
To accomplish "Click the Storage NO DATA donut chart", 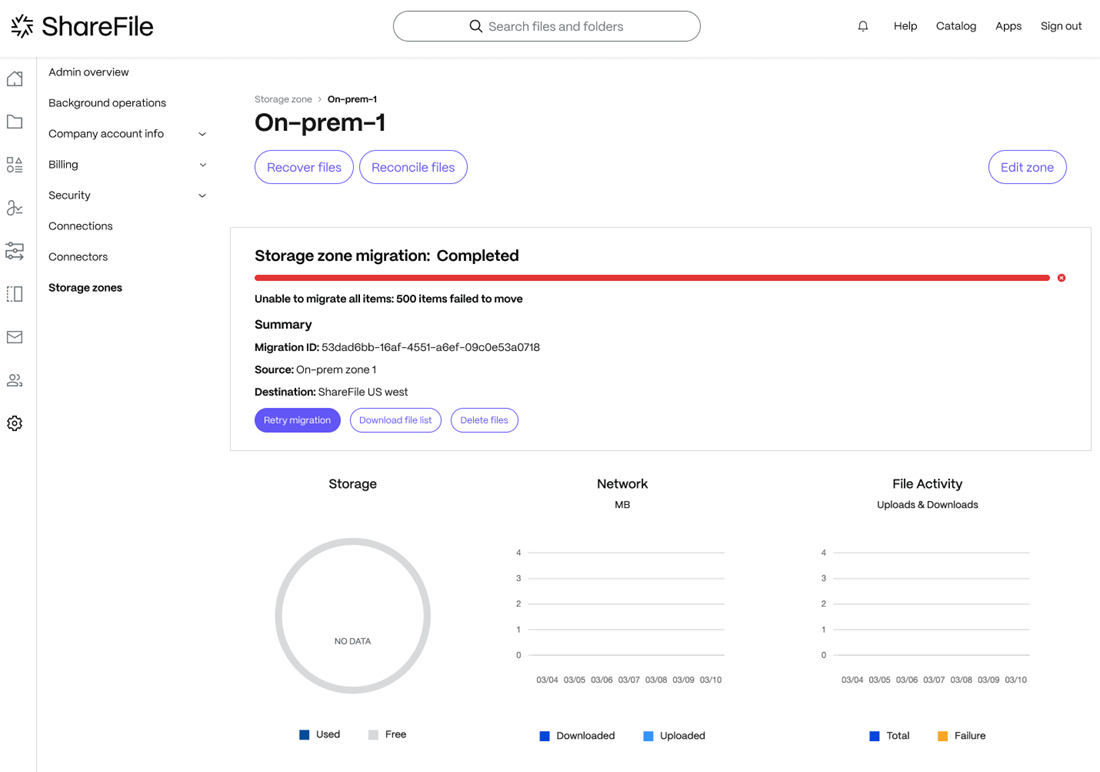I will click(x=353, y=616).
